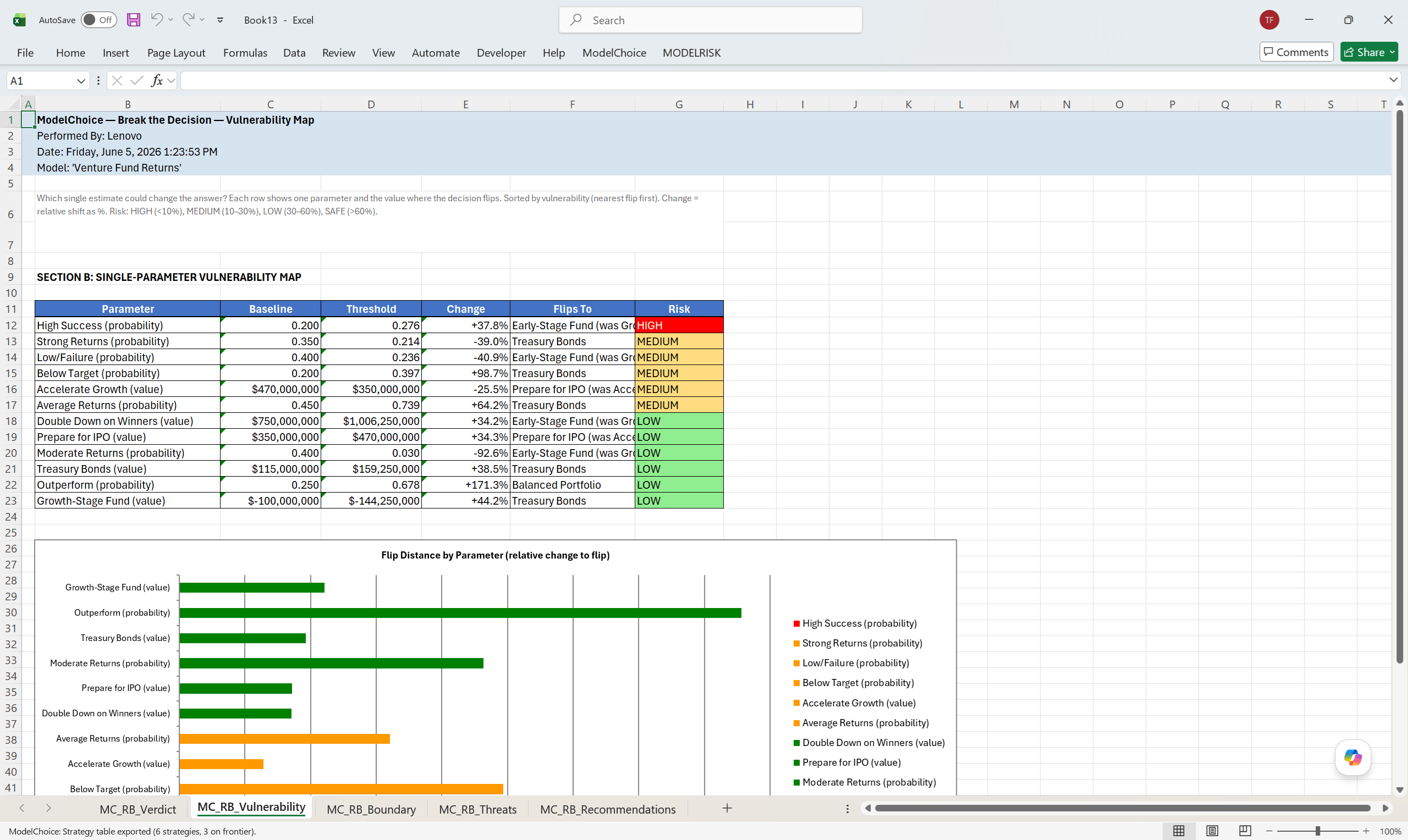Switch to MC_RB_Threats sheet tab
This screenshot has width=1408, height=840.
477,809
